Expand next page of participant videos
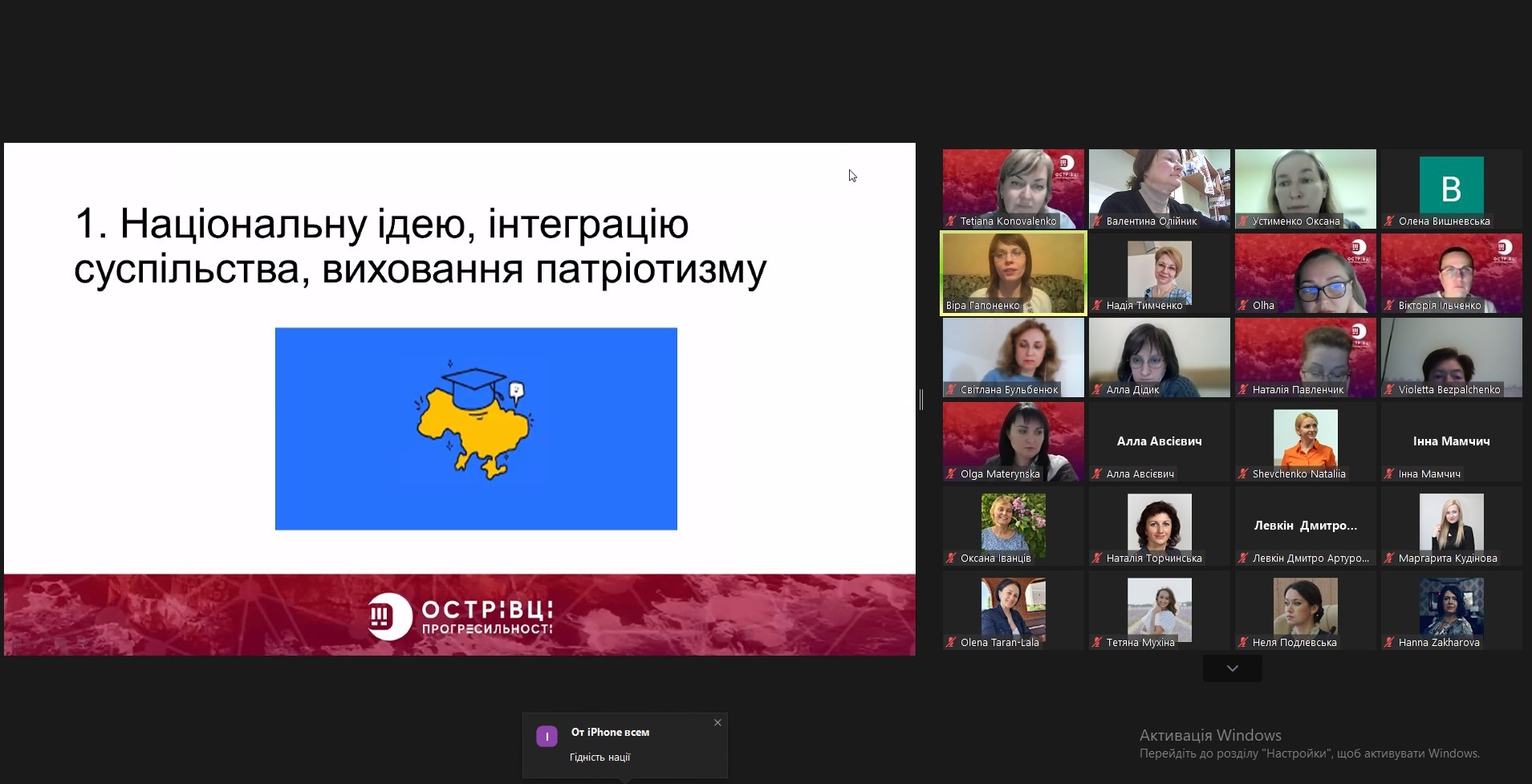Image resolution: width=1532 pixels, height=784 pixels. pos(1232,668)
